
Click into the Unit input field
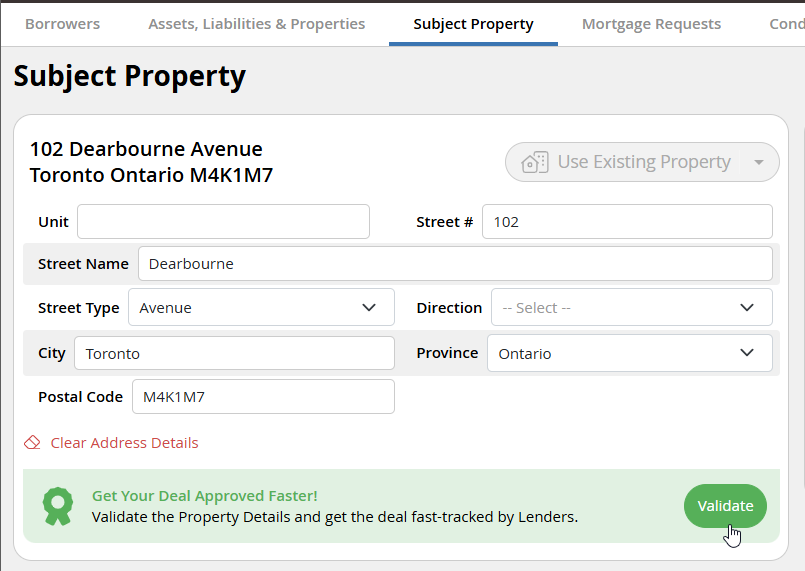pos(223,222)
